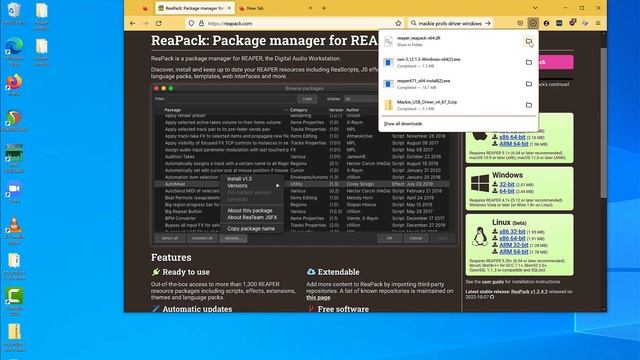Open the tracking protection shield icon

point(191,24)
